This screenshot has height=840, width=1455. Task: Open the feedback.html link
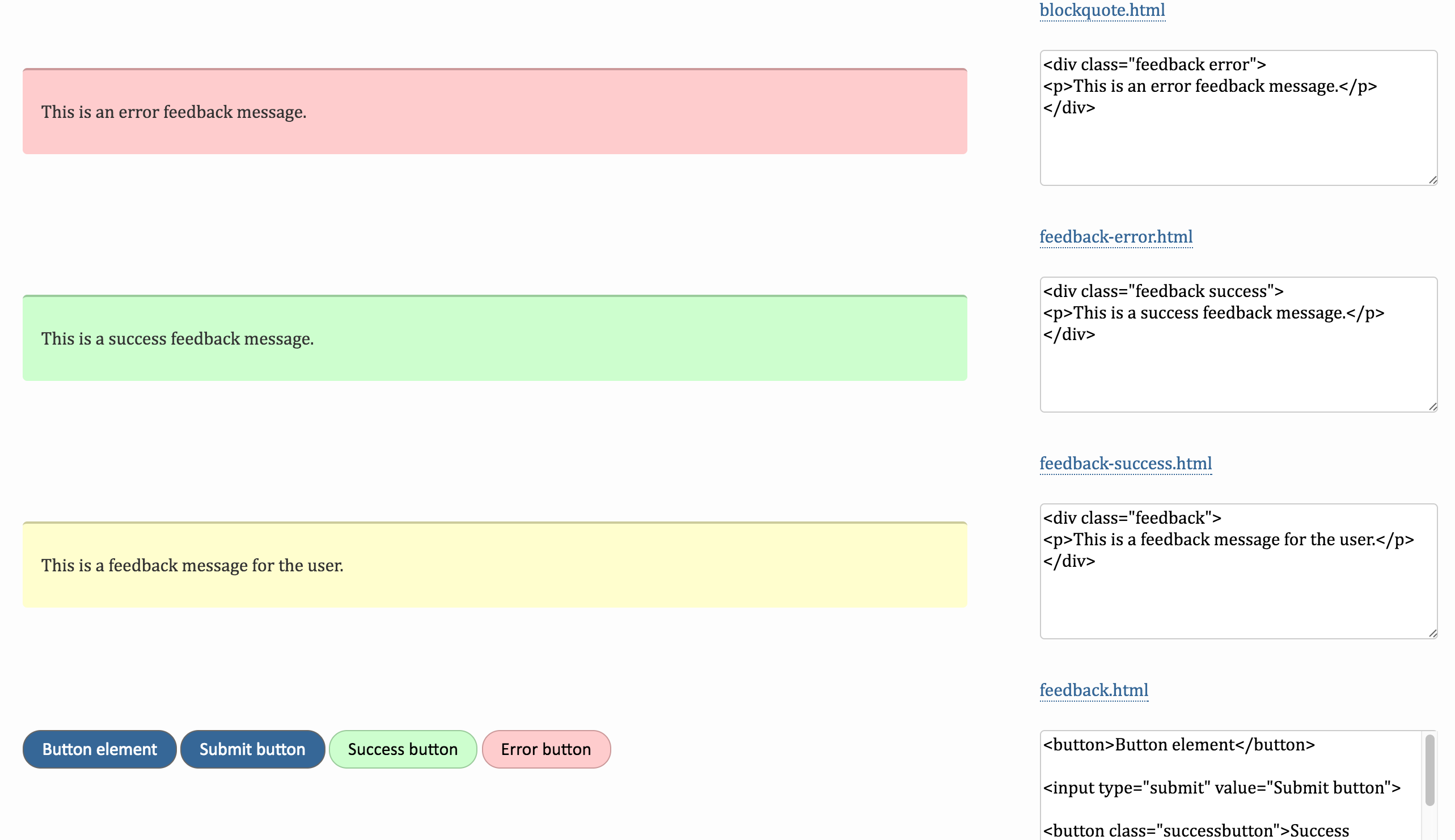tap(1094, 690)
